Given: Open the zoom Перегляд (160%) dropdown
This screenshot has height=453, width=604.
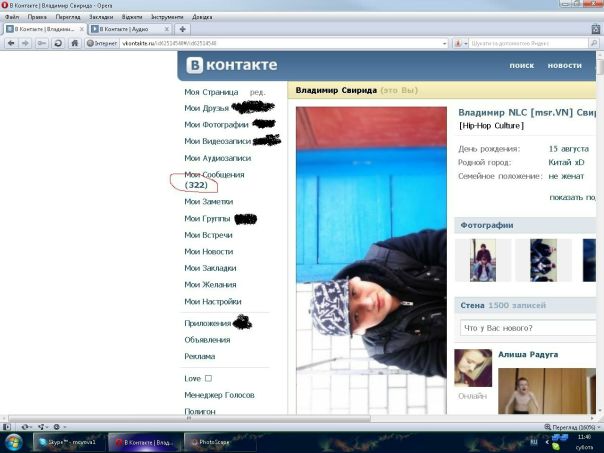Looking at the screenshot, I should coord(573,427).
